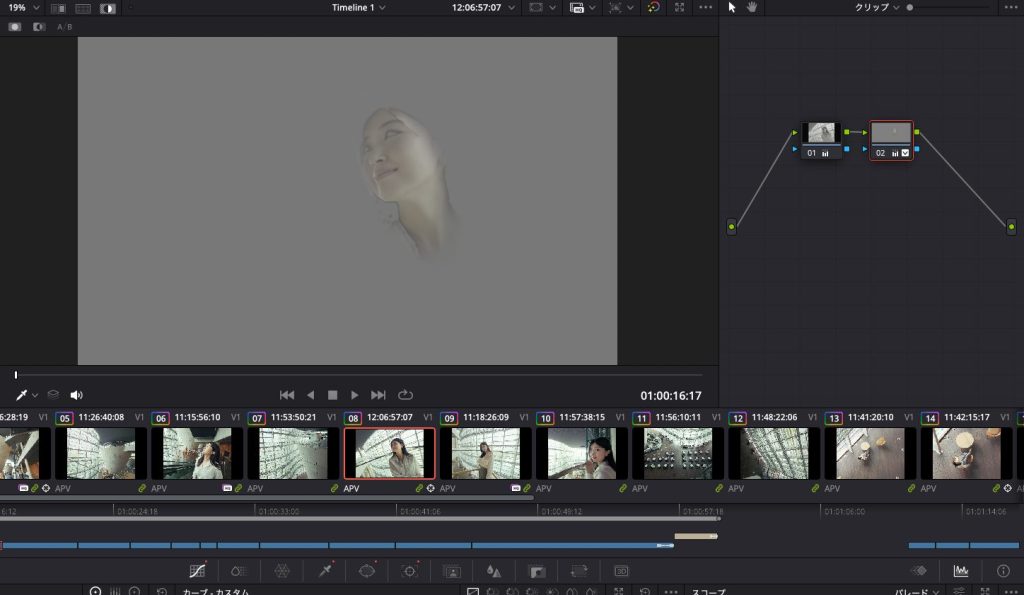This screenshot has height=595, width=1024.
Task: Expand the Timeline 1 dropdown
Action: 359,7
